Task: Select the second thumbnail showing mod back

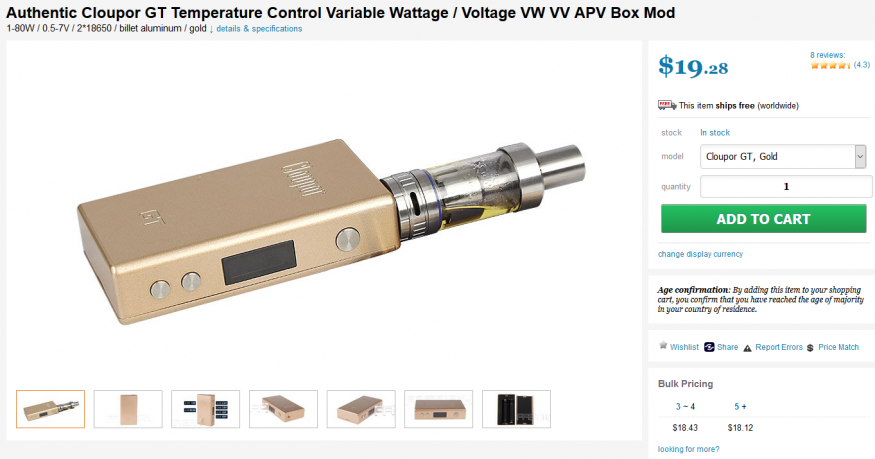Action: click(128, 409)
